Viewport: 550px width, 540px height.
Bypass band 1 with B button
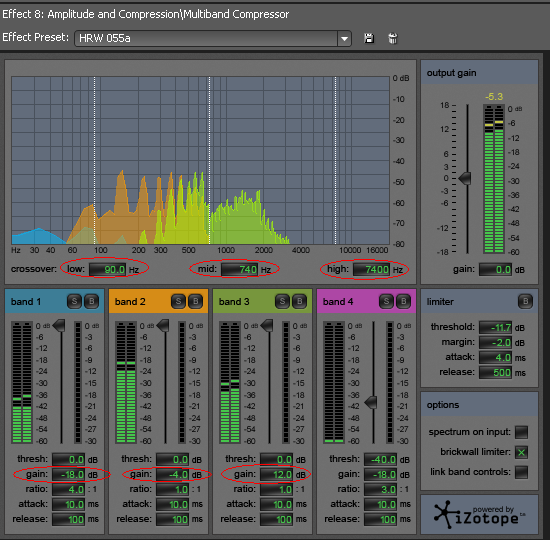(92, 301)
